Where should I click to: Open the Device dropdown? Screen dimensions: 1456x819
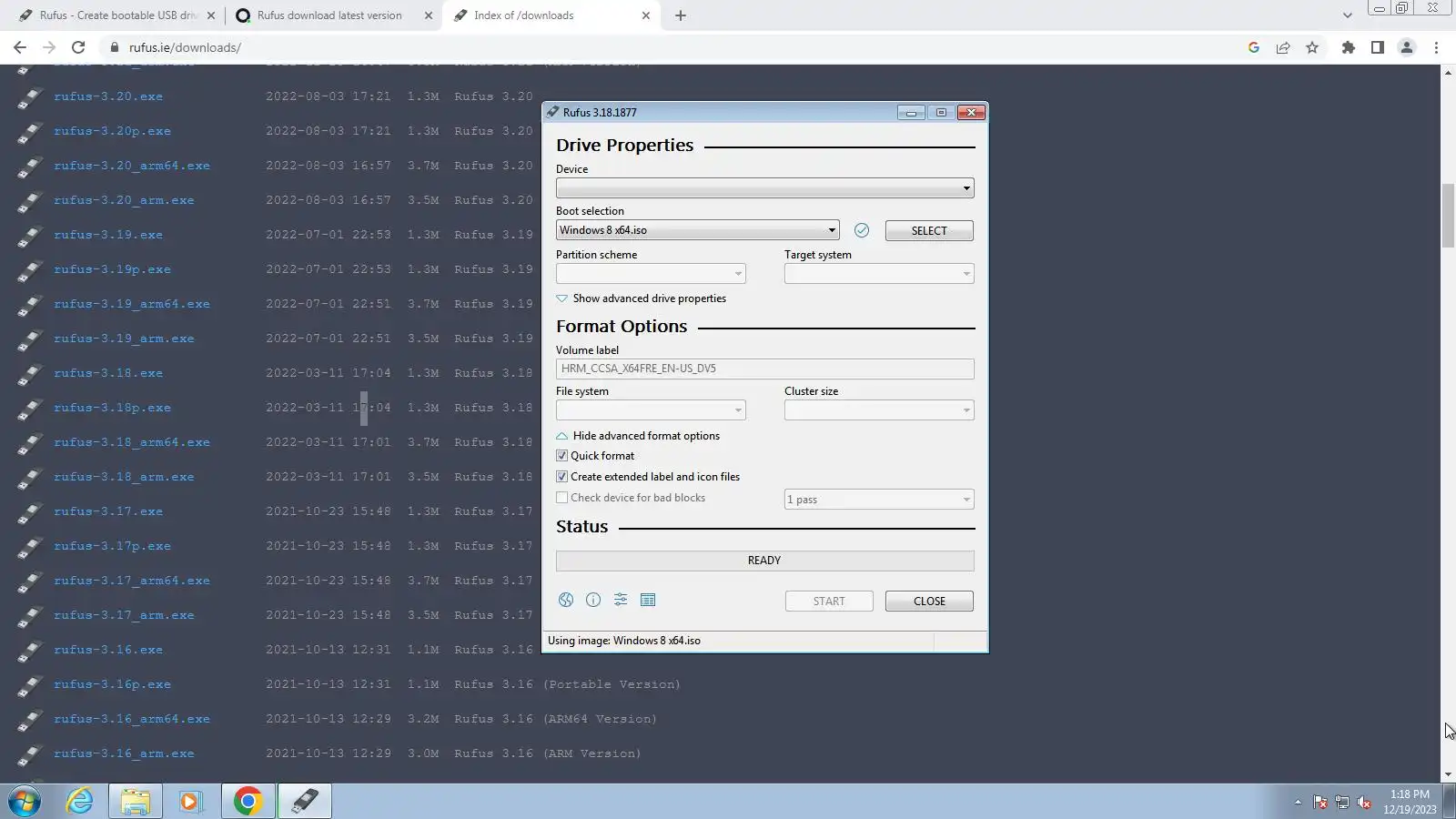coord(764,188)
